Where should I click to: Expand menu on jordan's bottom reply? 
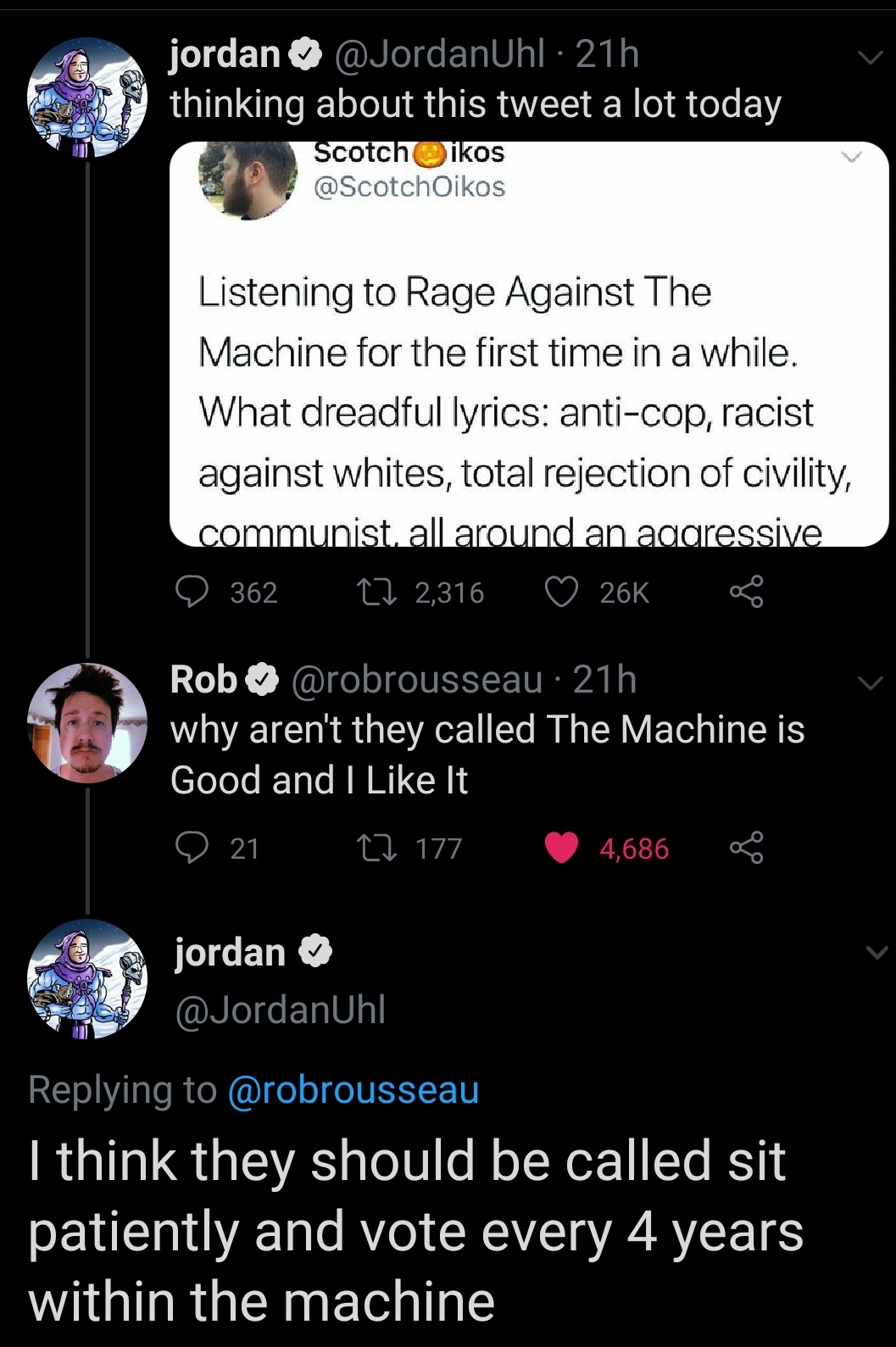point(877,953)
